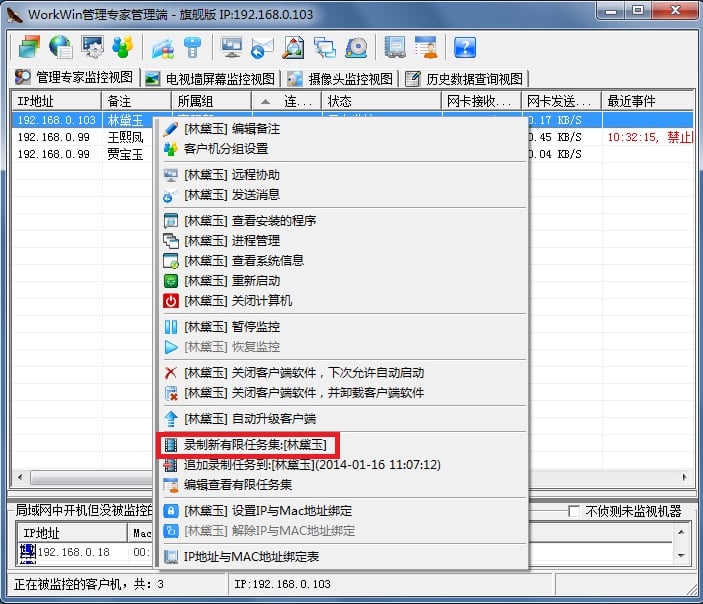Click lower panel IP地址 column header
This screenshot has width=703, height=604.
(x=72, y=533)
